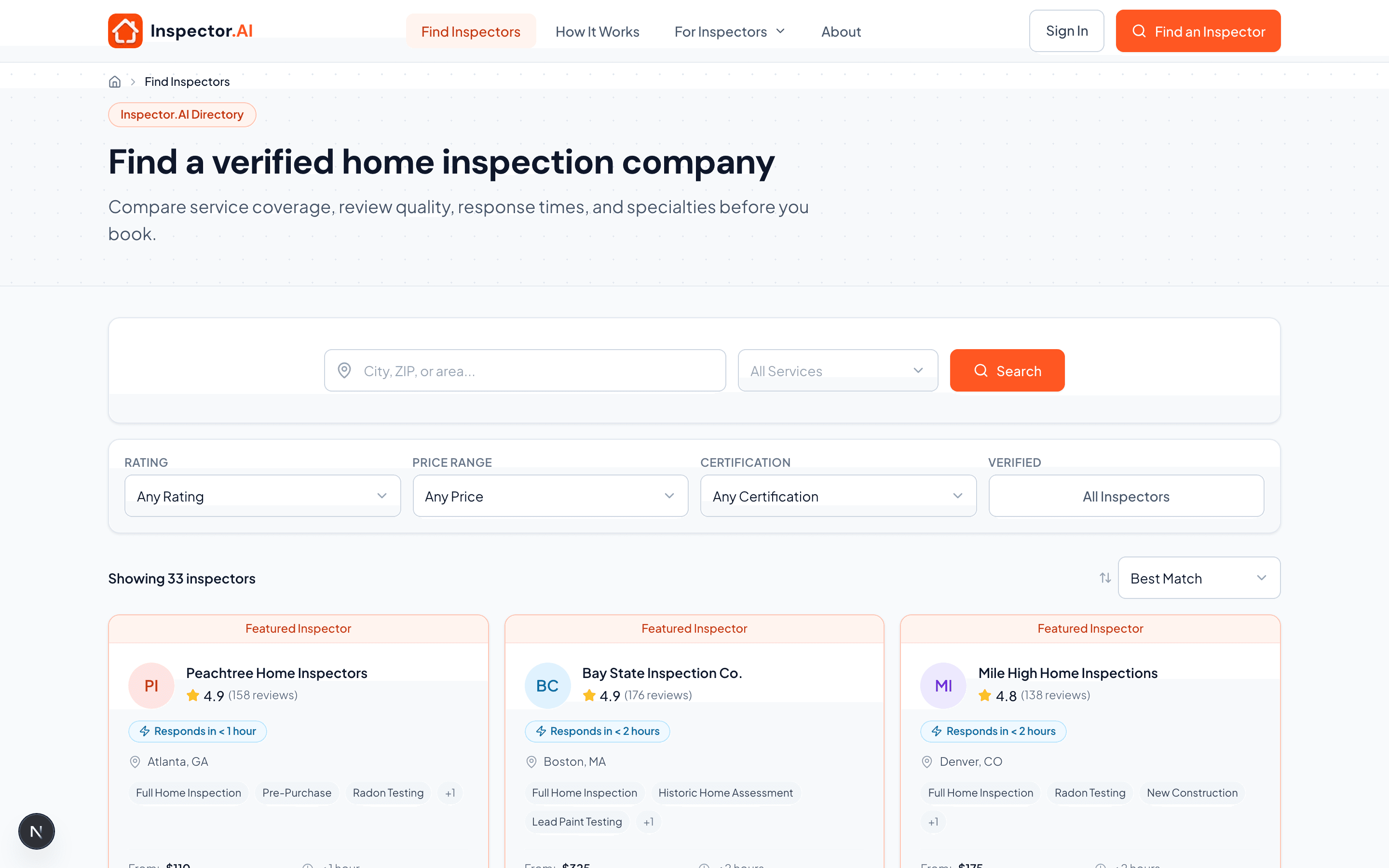
Task: Click the City, ZIP, or area input field
Action: (x=525, y=370)
